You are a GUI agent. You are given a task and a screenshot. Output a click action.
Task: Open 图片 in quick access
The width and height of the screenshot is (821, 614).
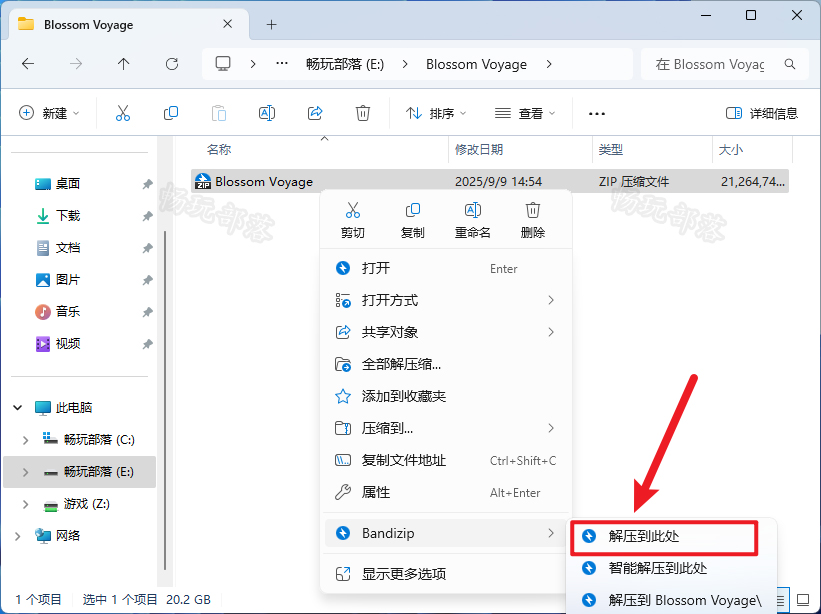click(68, 280)
